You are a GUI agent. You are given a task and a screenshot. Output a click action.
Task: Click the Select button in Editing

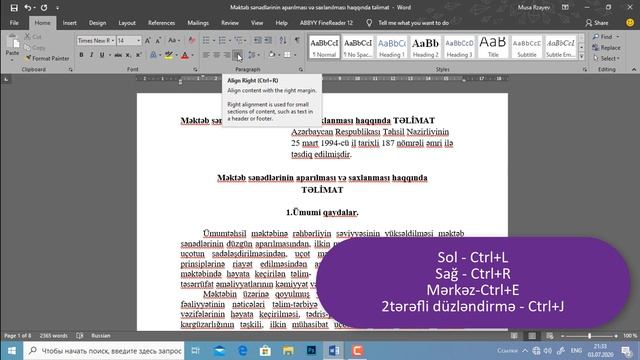pyautogui.click(x=607, y=58)
